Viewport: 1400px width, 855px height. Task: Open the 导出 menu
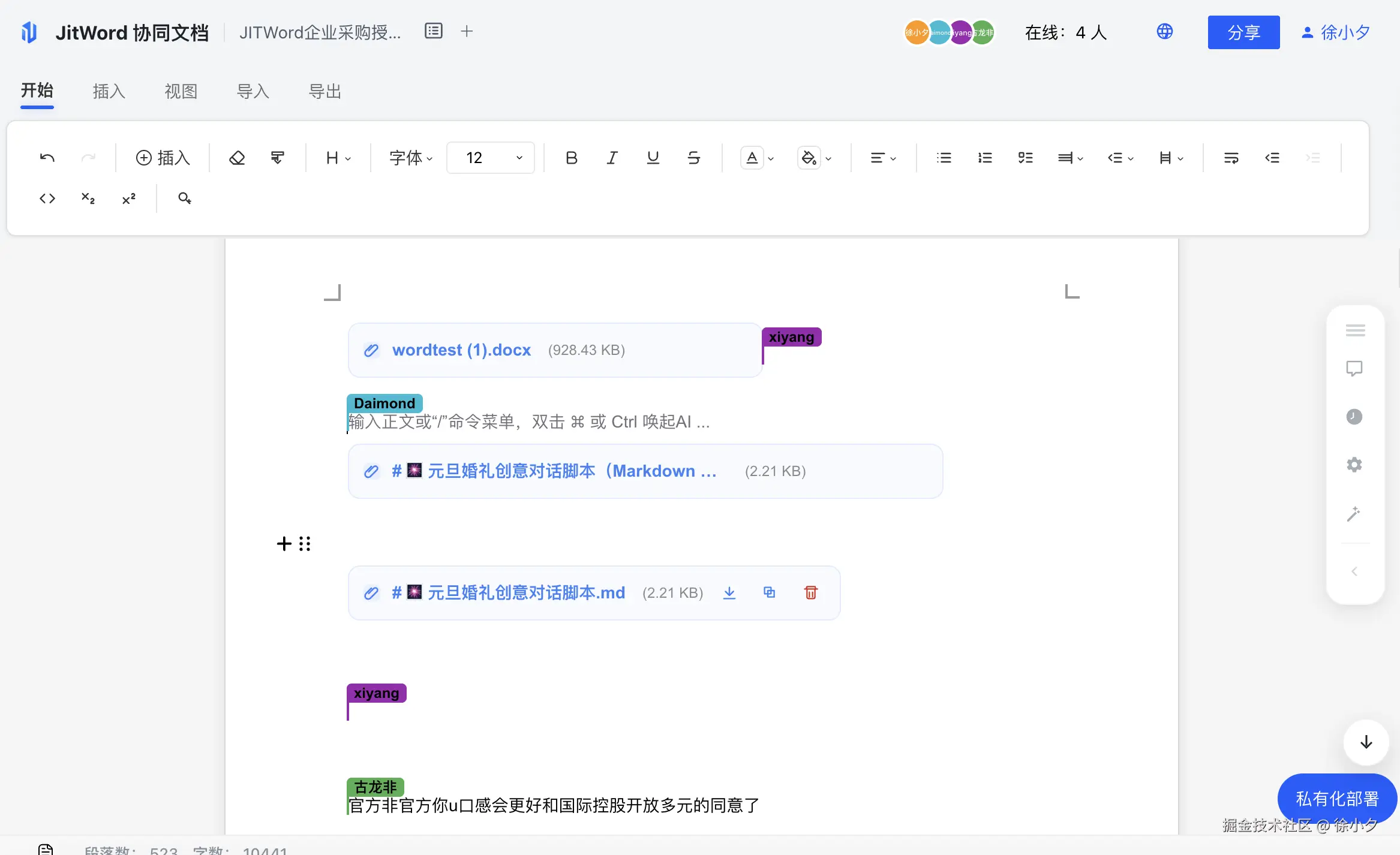[x=325, y=91]
